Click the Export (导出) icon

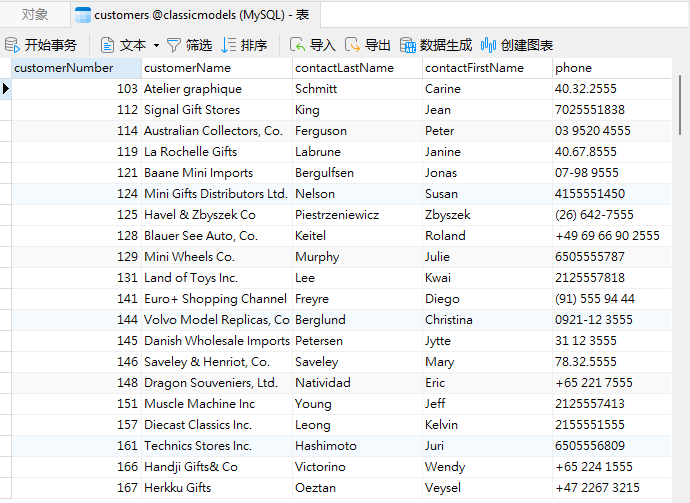click(x=352, y=45)
